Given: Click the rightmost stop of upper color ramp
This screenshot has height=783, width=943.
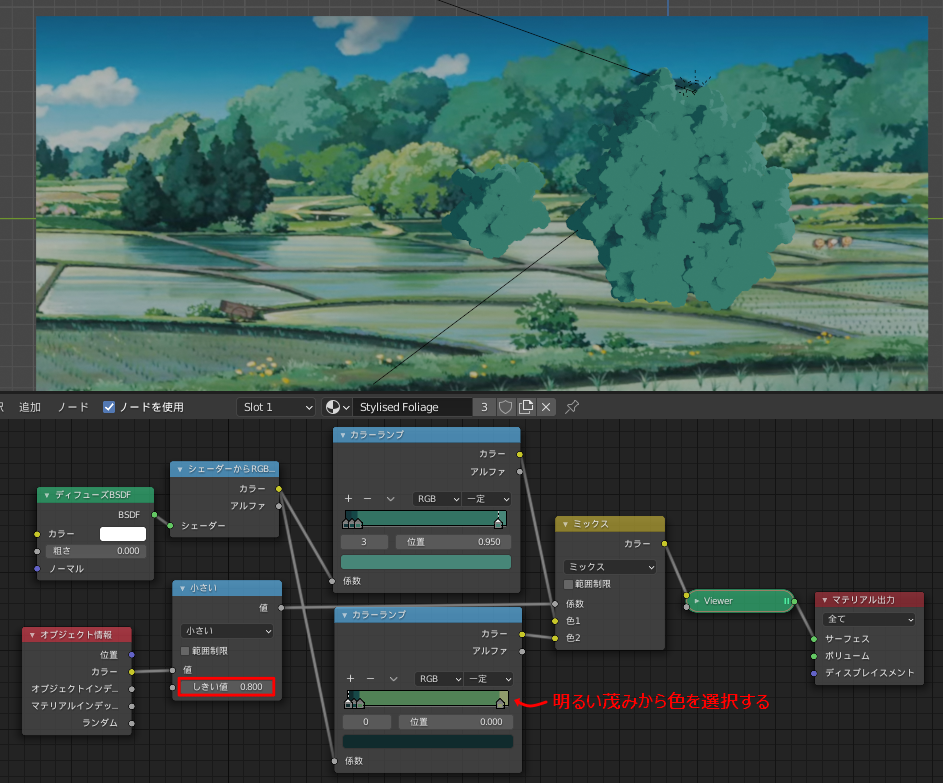Looking at the screenshot, I should coord(498,522).
